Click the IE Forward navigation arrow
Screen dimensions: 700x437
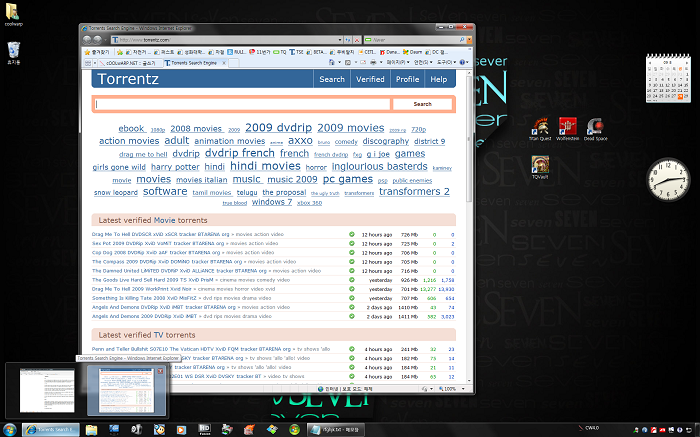point(97,40)
